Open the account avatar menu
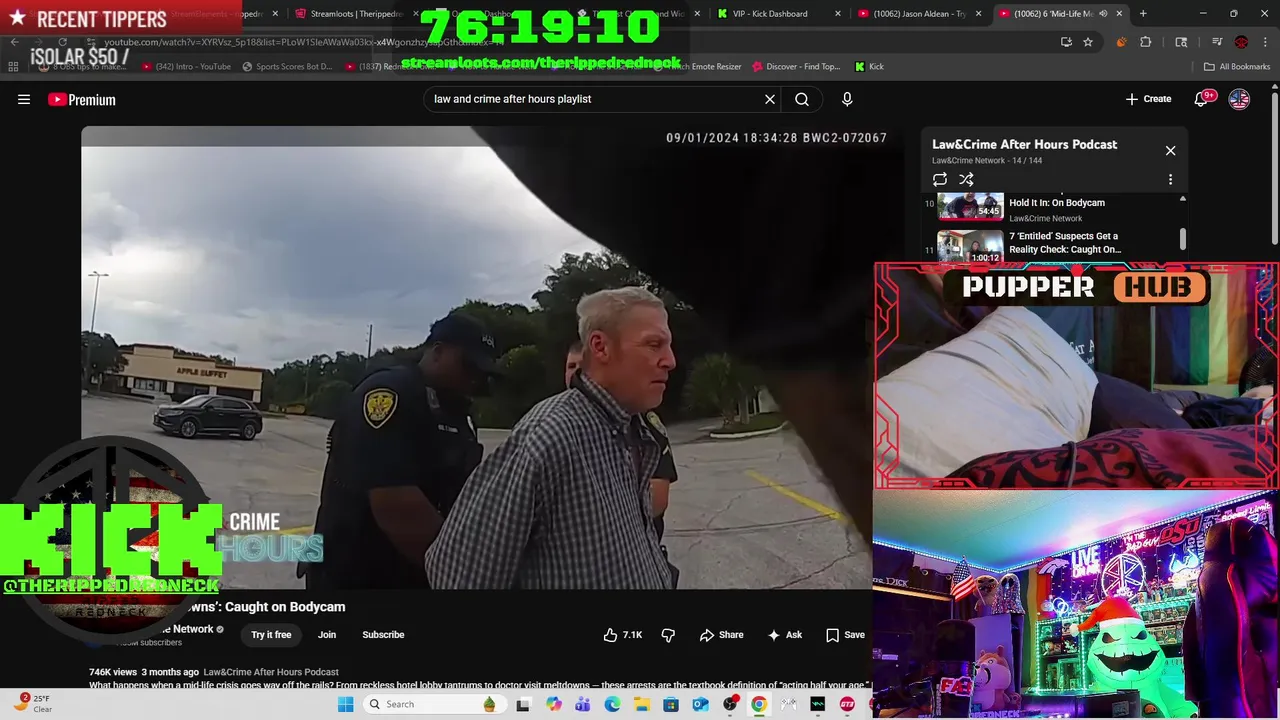Image resolution: width=1280 pixels, height=720 pixels. tap(1239, 99)
